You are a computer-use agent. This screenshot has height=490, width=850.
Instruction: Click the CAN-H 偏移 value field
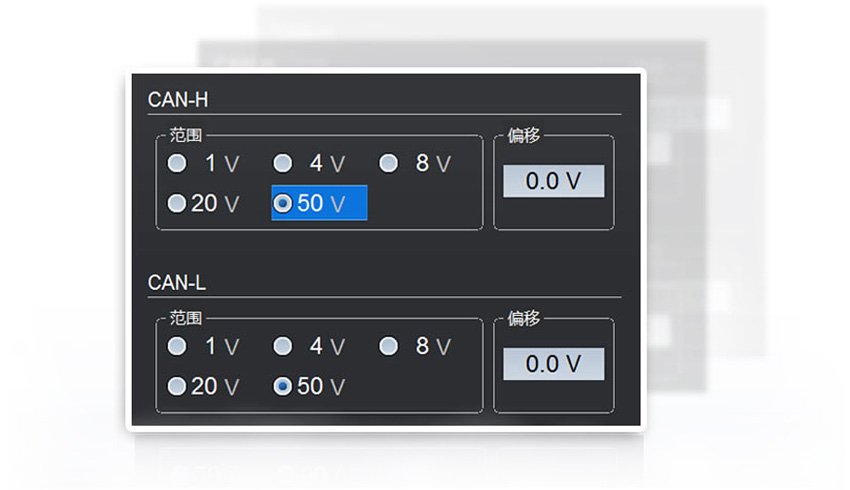(553, 181)
